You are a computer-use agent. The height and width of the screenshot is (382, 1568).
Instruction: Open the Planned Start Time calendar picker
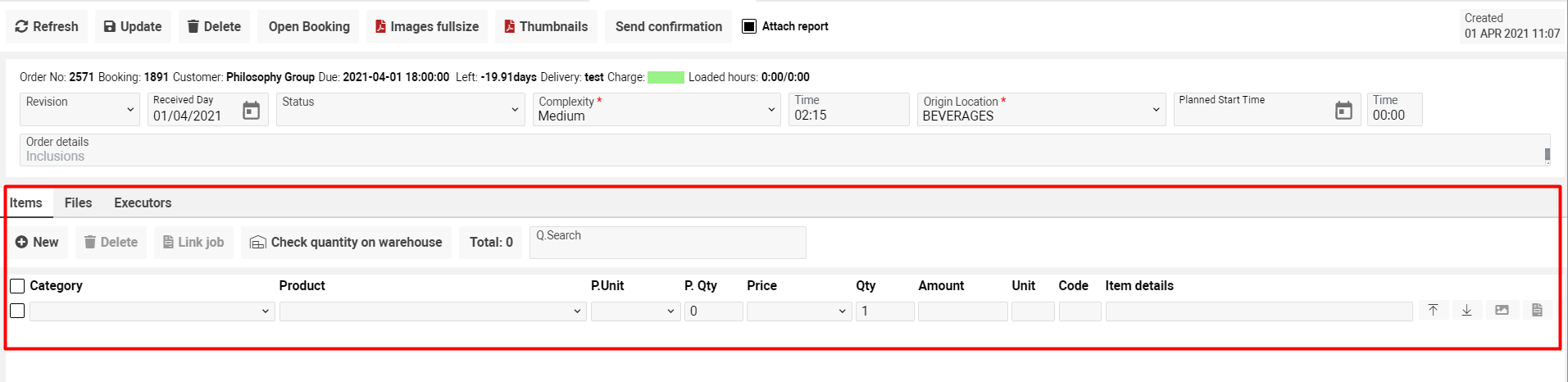click(1343, 110)
